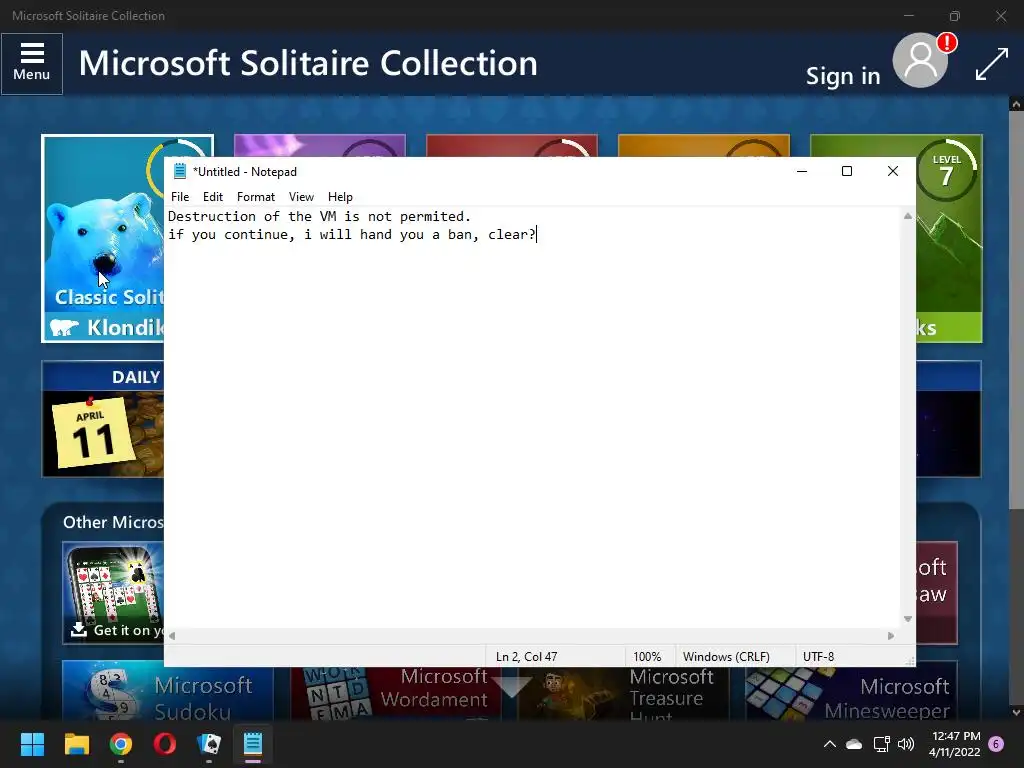Viewport: 1024px width, 768px height.
Task: Click the word 'Destruction' in Notepad
Action: 212,216
